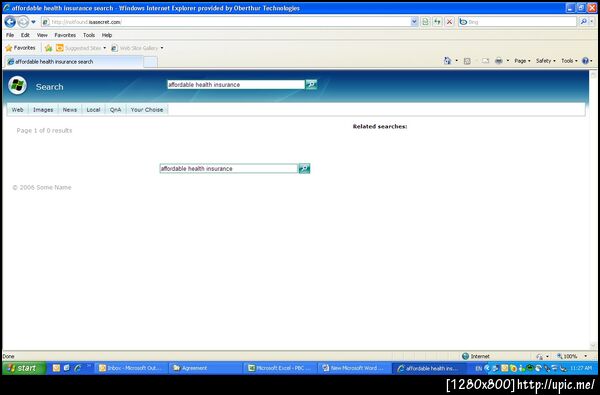
Task: Select the Images search category tab
Action: click(43, 109)
